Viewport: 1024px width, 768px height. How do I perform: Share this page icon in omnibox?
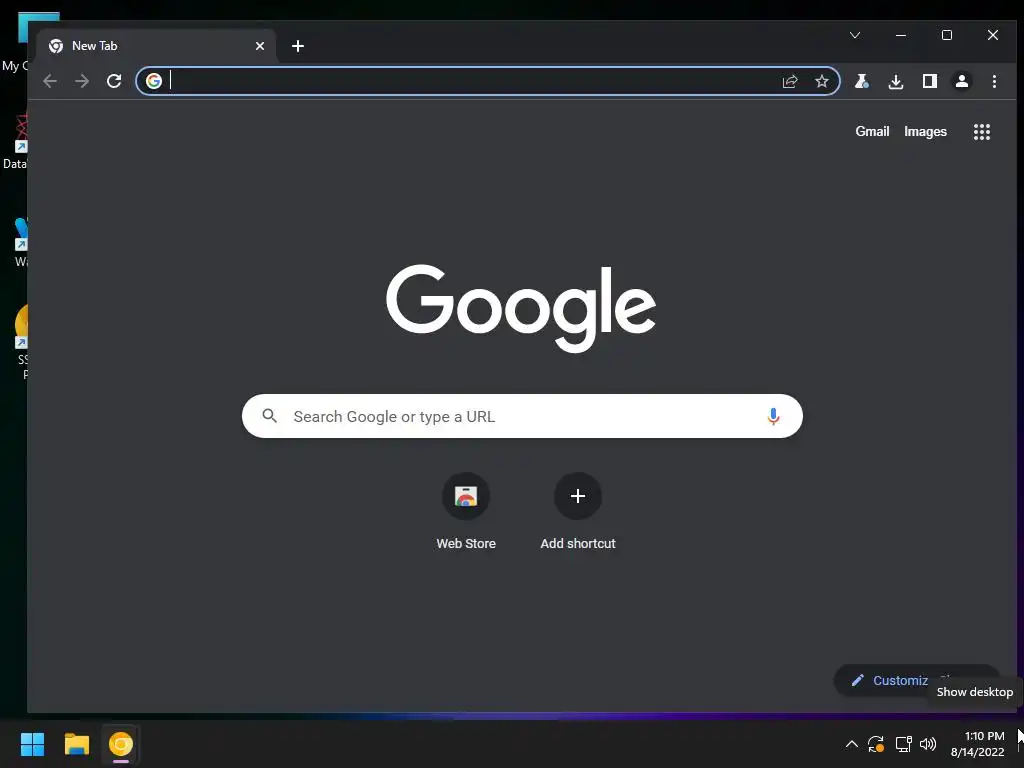point(790,81)
